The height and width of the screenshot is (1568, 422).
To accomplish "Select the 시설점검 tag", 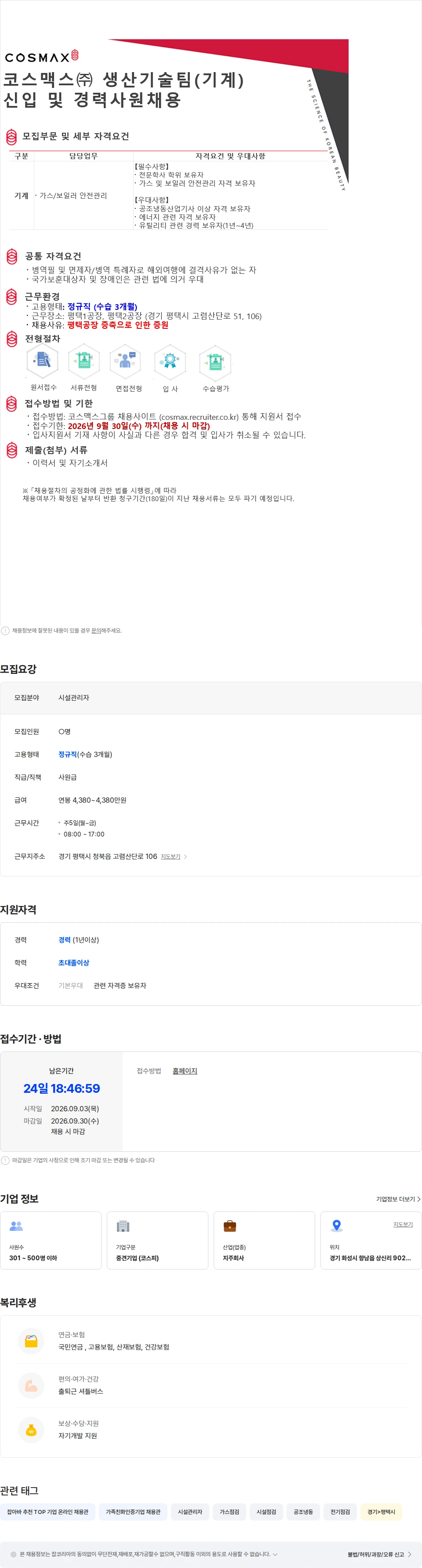I will 266,1512.
